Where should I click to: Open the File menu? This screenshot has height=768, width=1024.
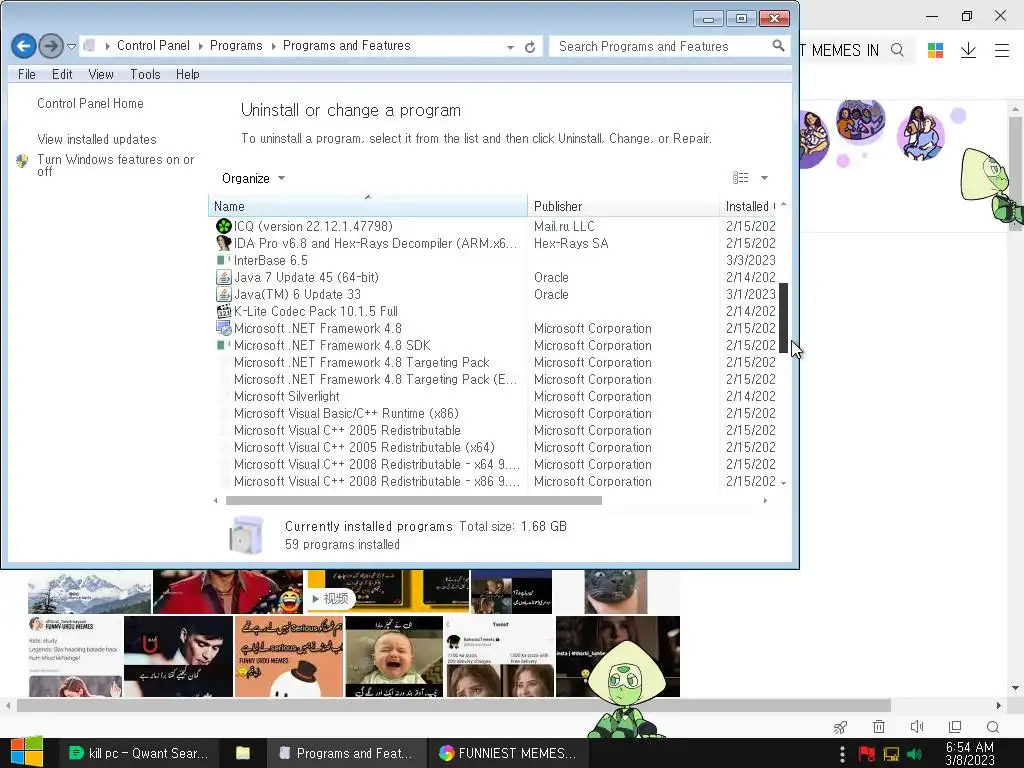[x=27, y=74]
